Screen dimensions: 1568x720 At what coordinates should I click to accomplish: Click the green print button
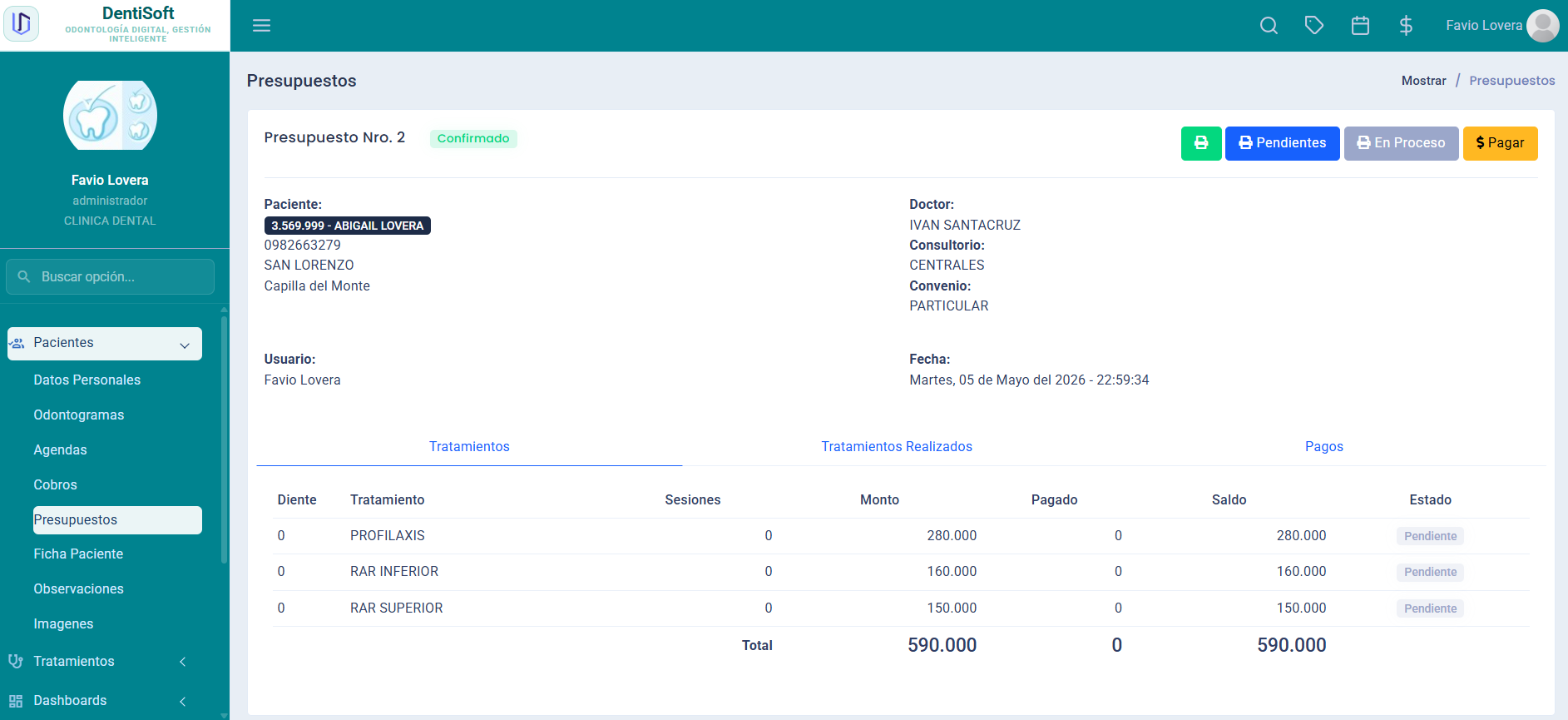click(x=1201, y=143)
